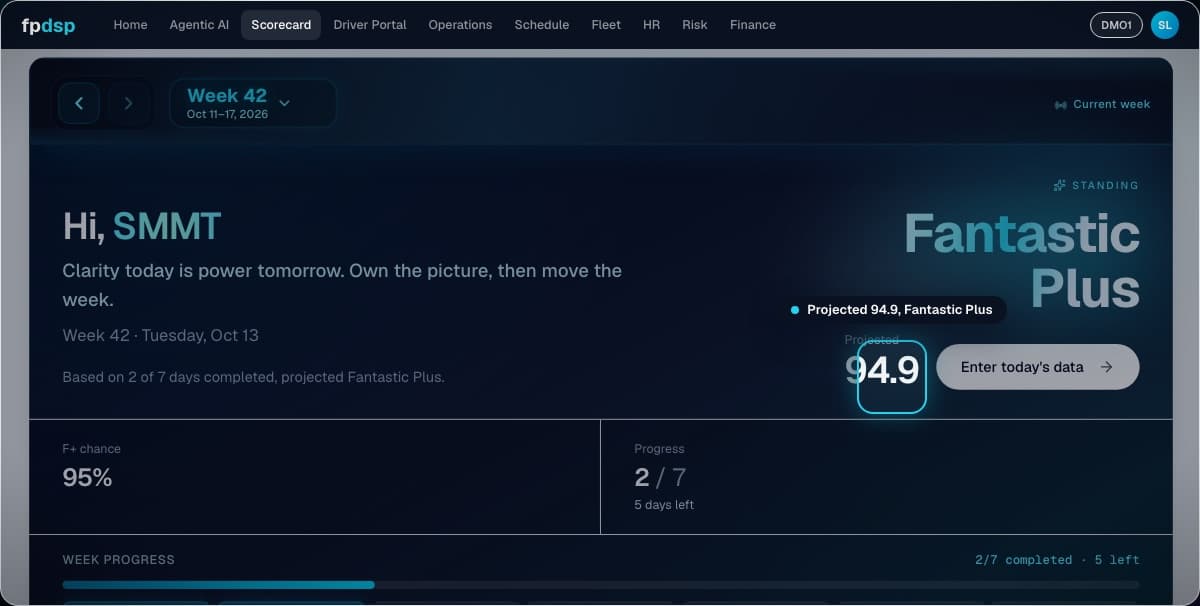Image resolution: width=1200 pixels, height=606 pixels.
Task: Open the SL user avatar
Action: point(1165,25)
